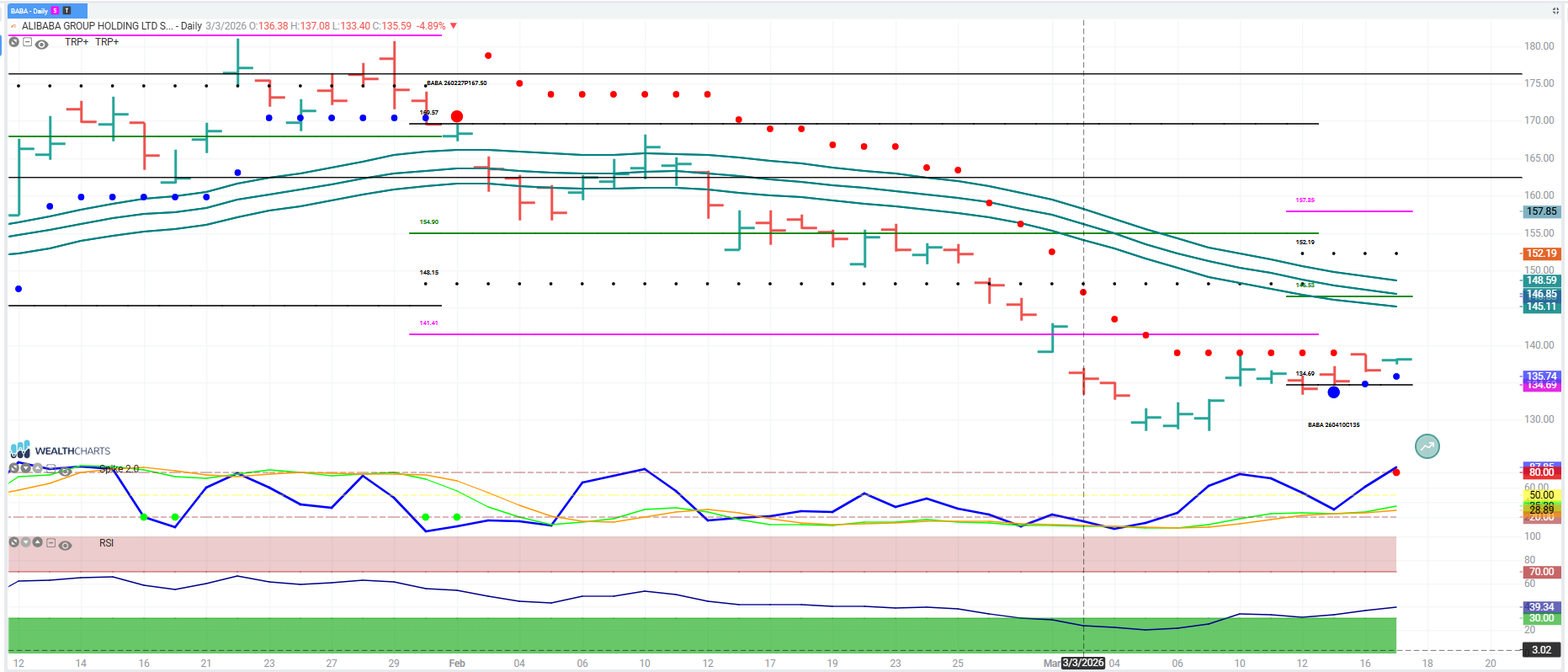The width and height of the screenshot is (1568, 672).
Task: Click the orange symbol icon beside ALIBABA GROUP
Action: [13, 26]
